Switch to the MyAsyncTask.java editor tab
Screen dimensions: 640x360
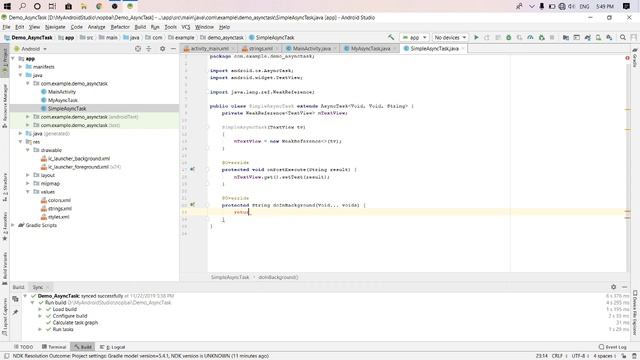pyautogui.click(x=370, y=48)
